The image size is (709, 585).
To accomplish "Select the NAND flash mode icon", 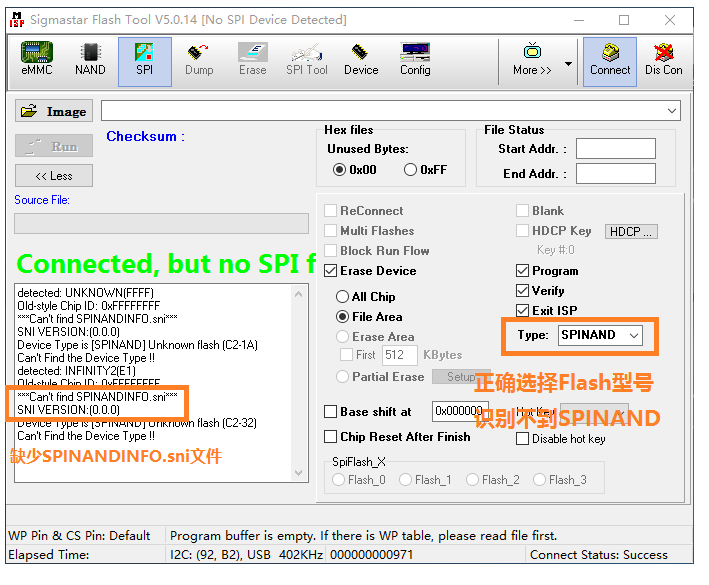I will coord(90,61).
